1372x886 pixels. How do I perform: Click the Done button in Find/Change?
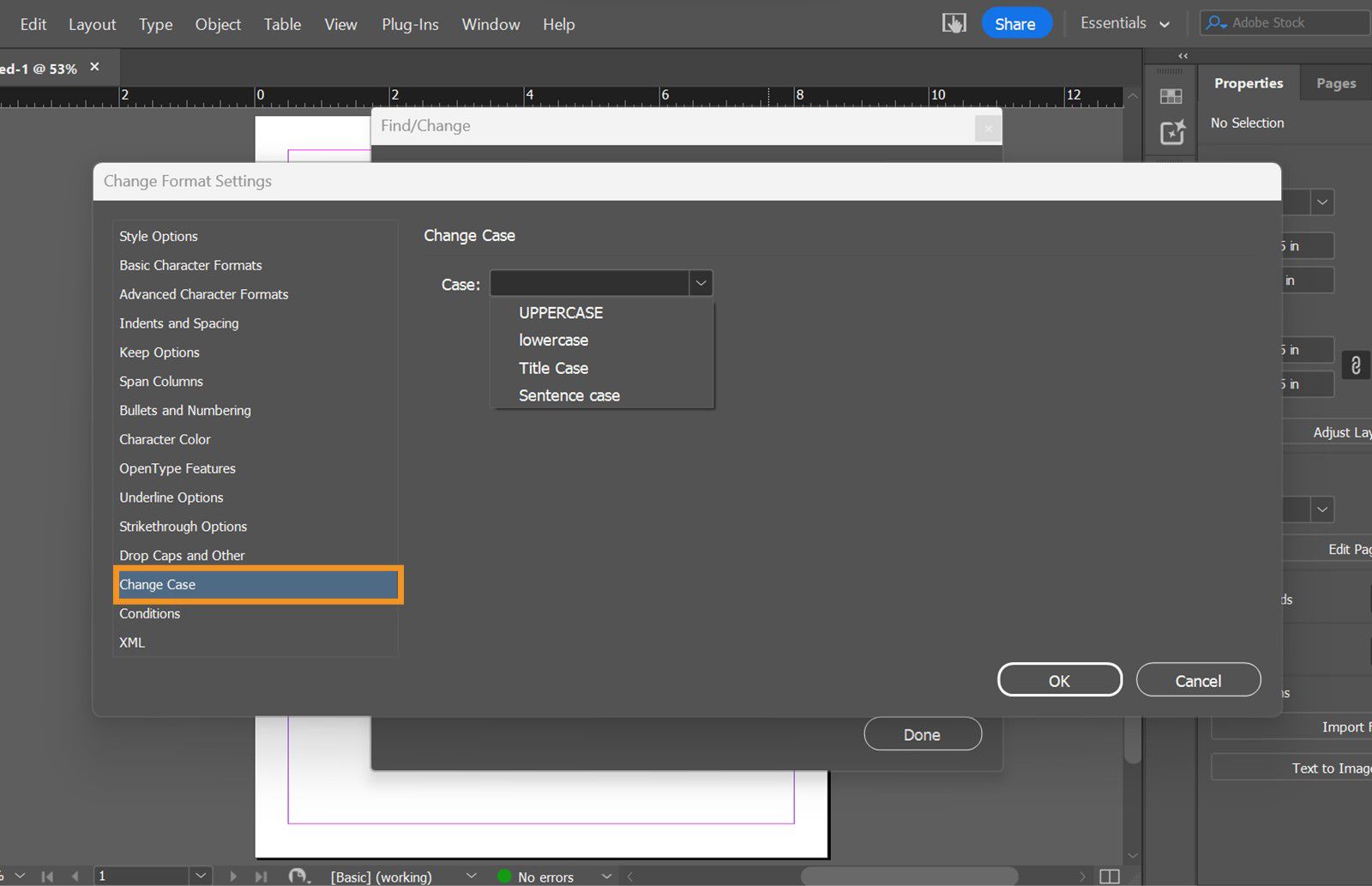(x=922, y=733)
